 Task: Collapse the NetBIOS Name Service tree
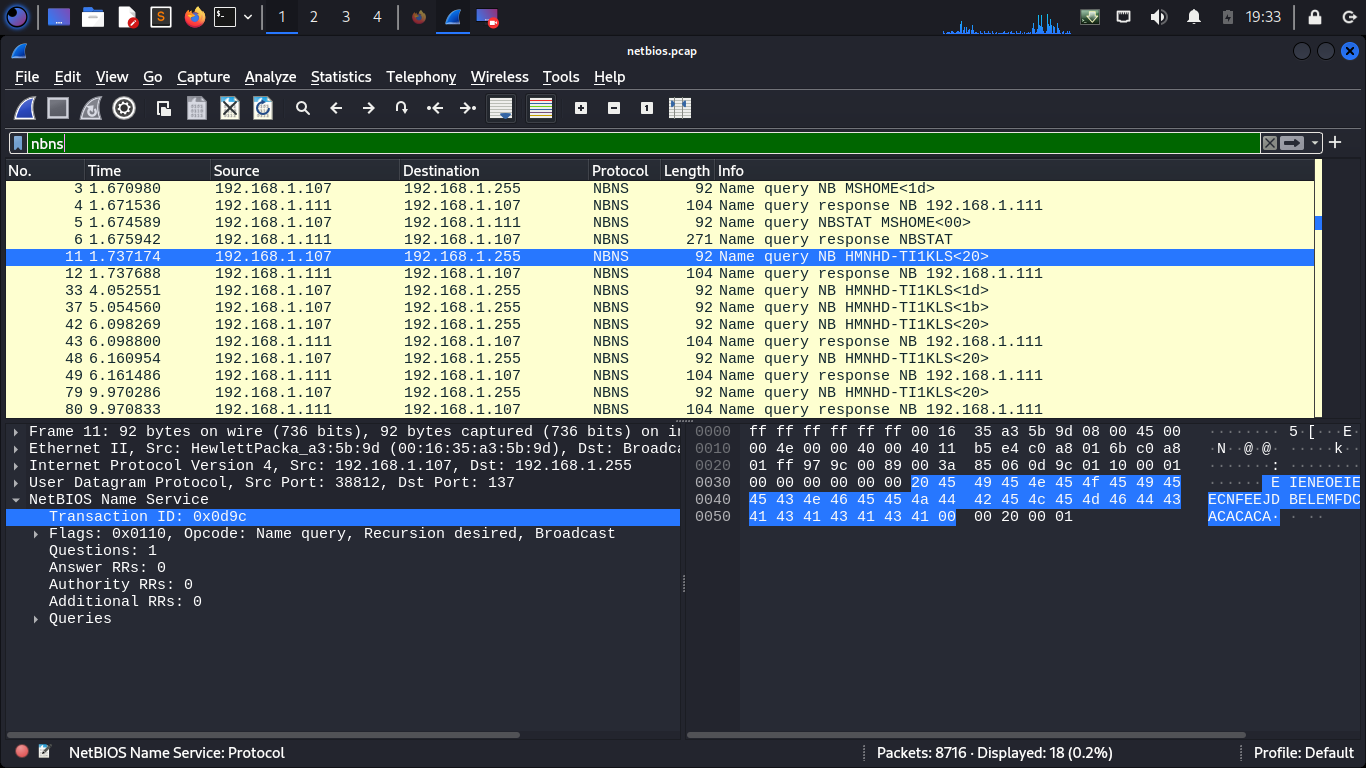[16, 500]
